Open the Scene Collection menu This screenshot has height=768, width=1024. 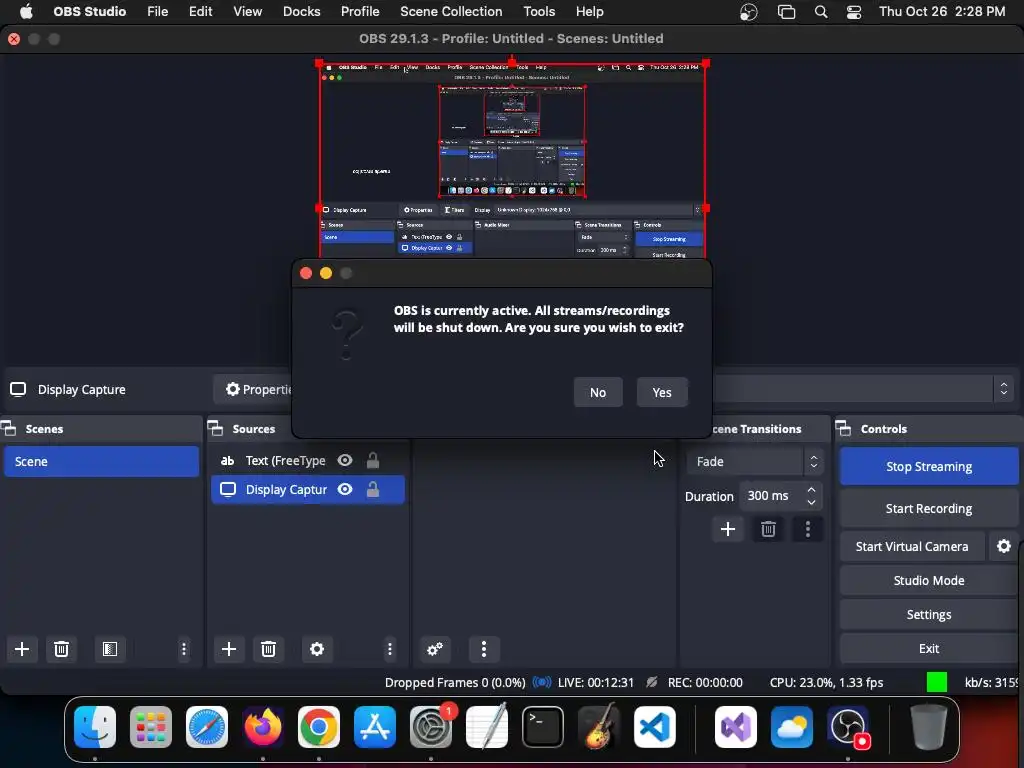[x=451, y=12]
